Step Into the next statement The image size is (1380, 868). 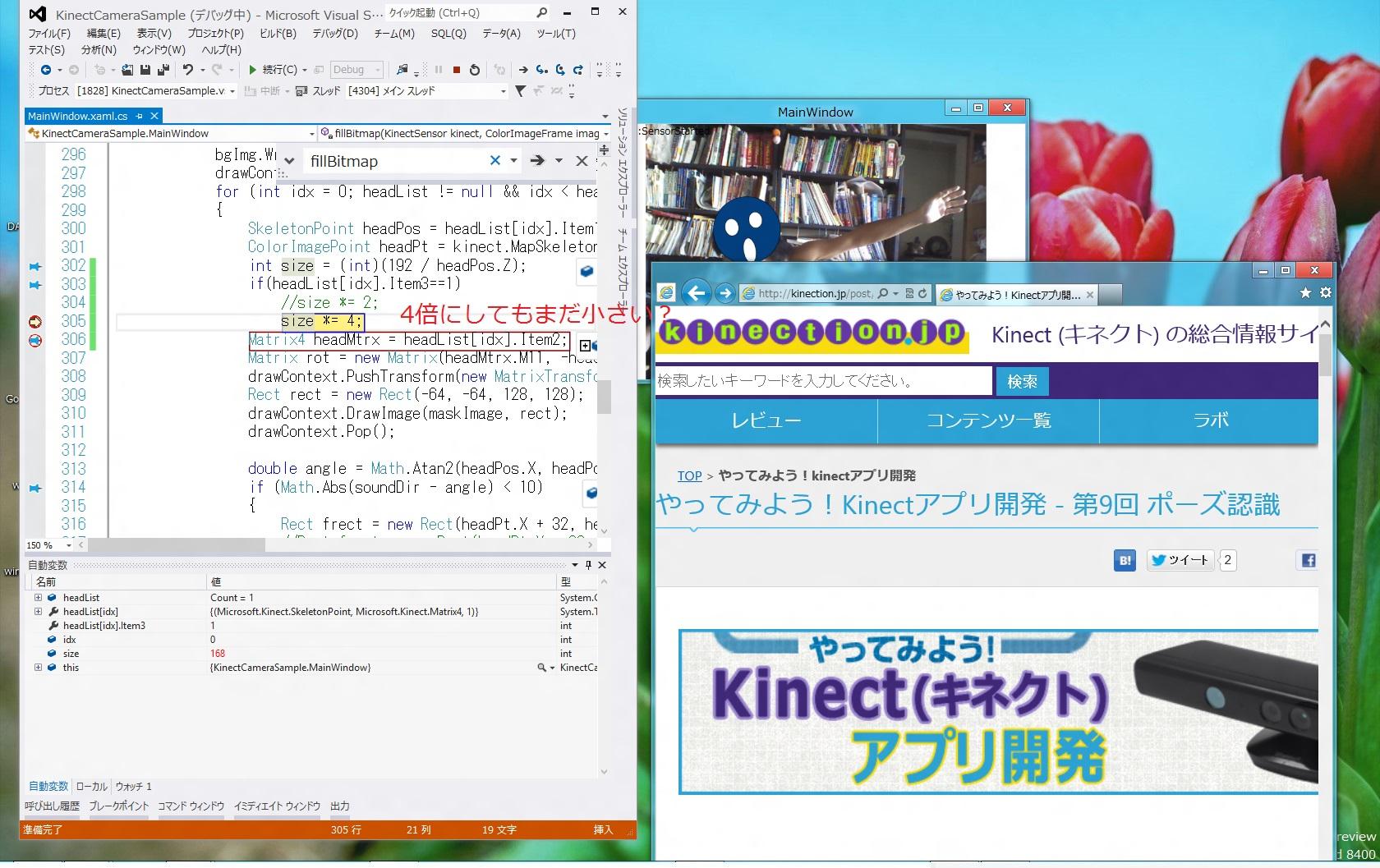tap(542, 70)
